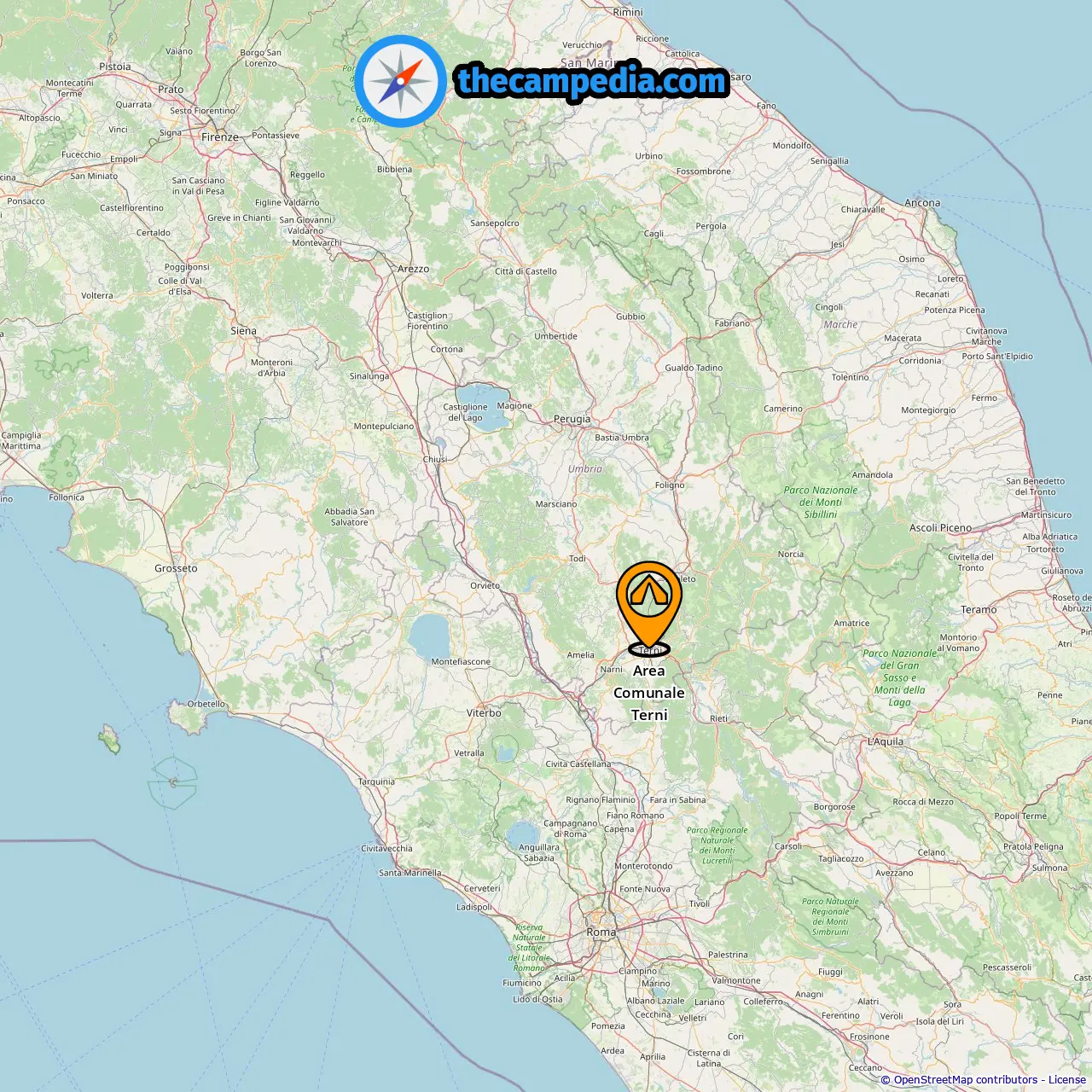Click the Ancona city label

tap(922, 203)
